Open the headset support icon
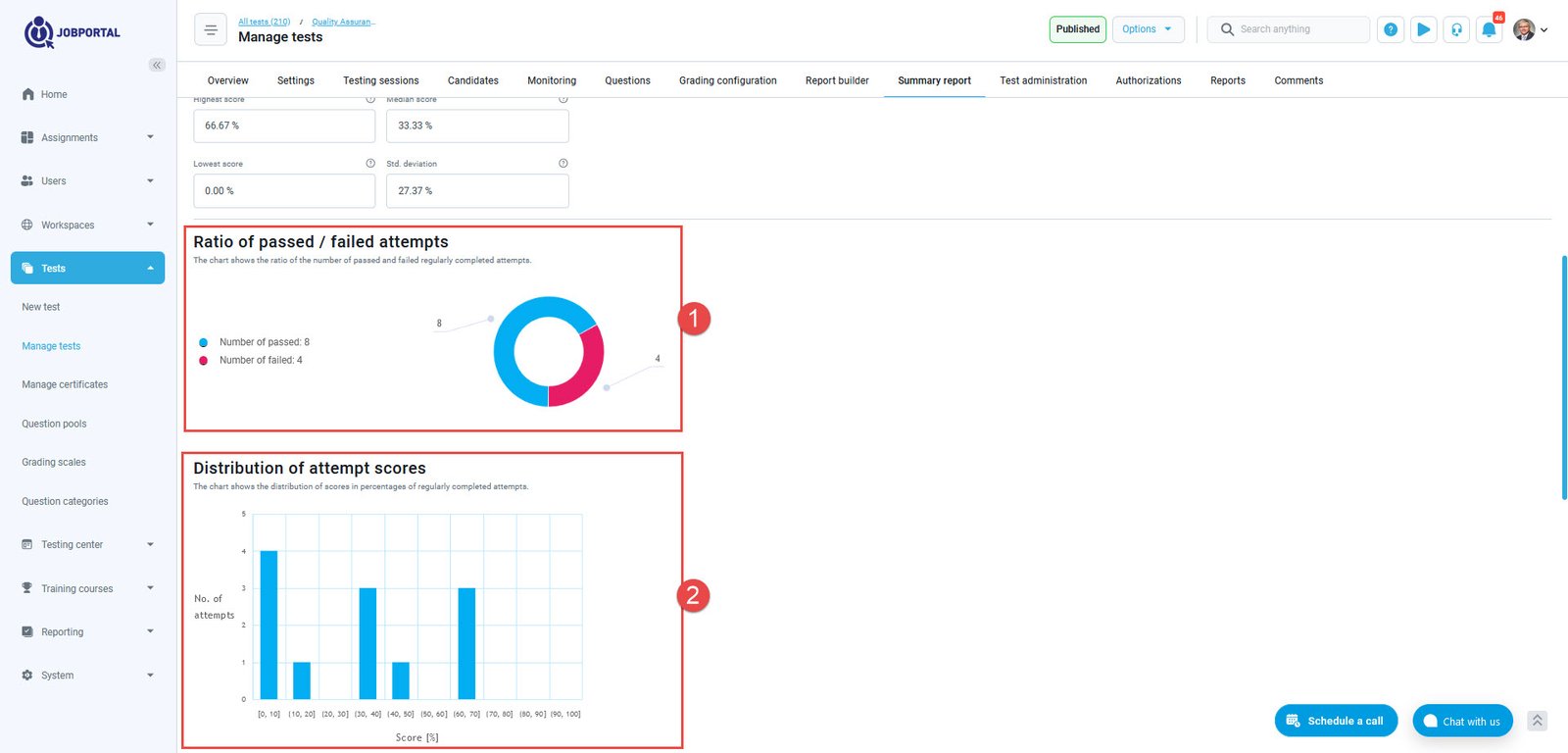 [x=1456, y=29]
